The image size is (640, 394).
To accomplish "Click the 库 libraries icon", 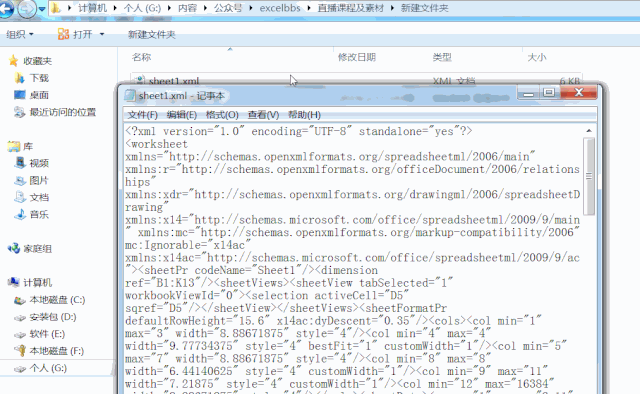I will [13, 146].
